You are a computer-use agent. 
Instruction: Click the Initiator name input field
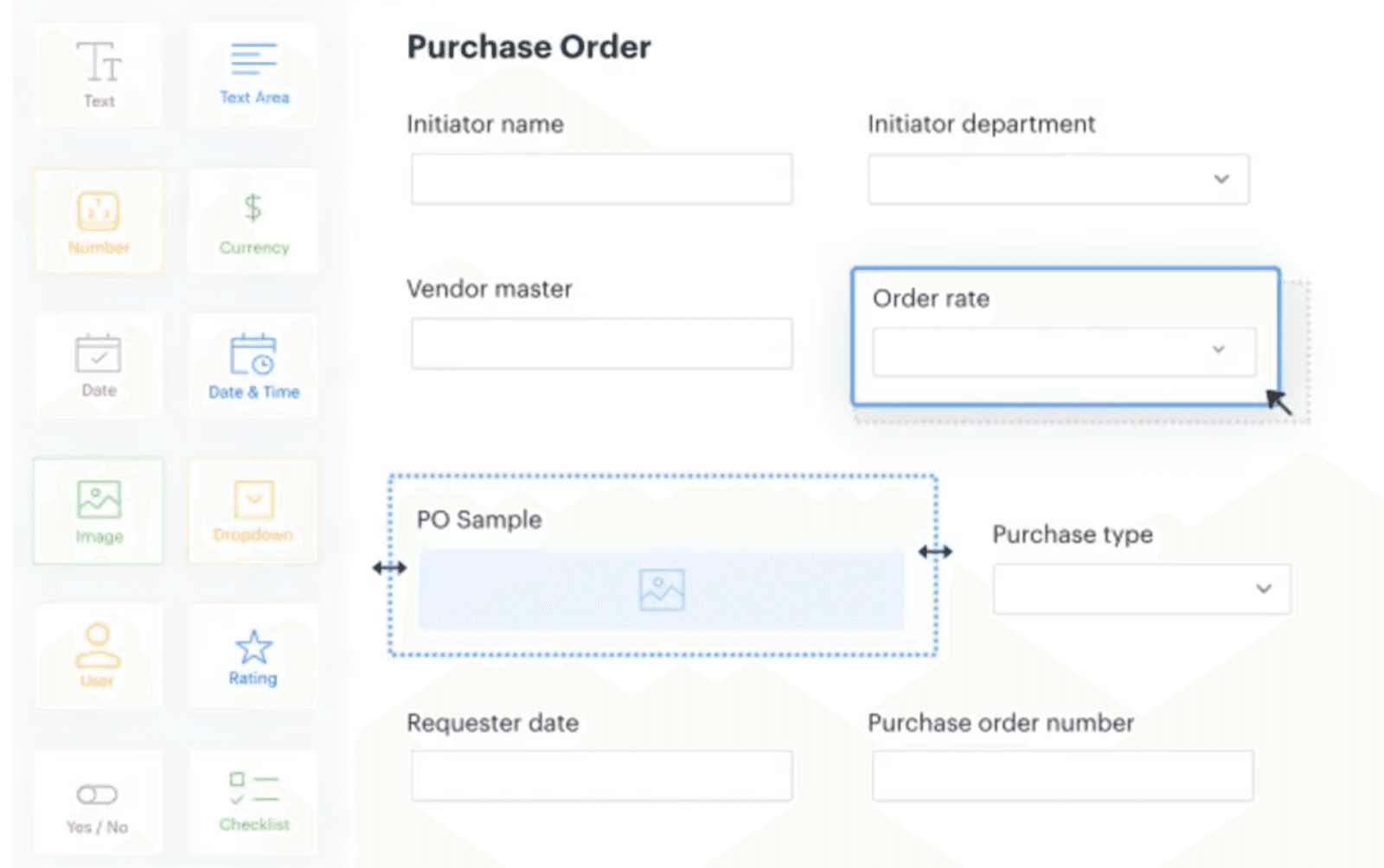(602, 179)
